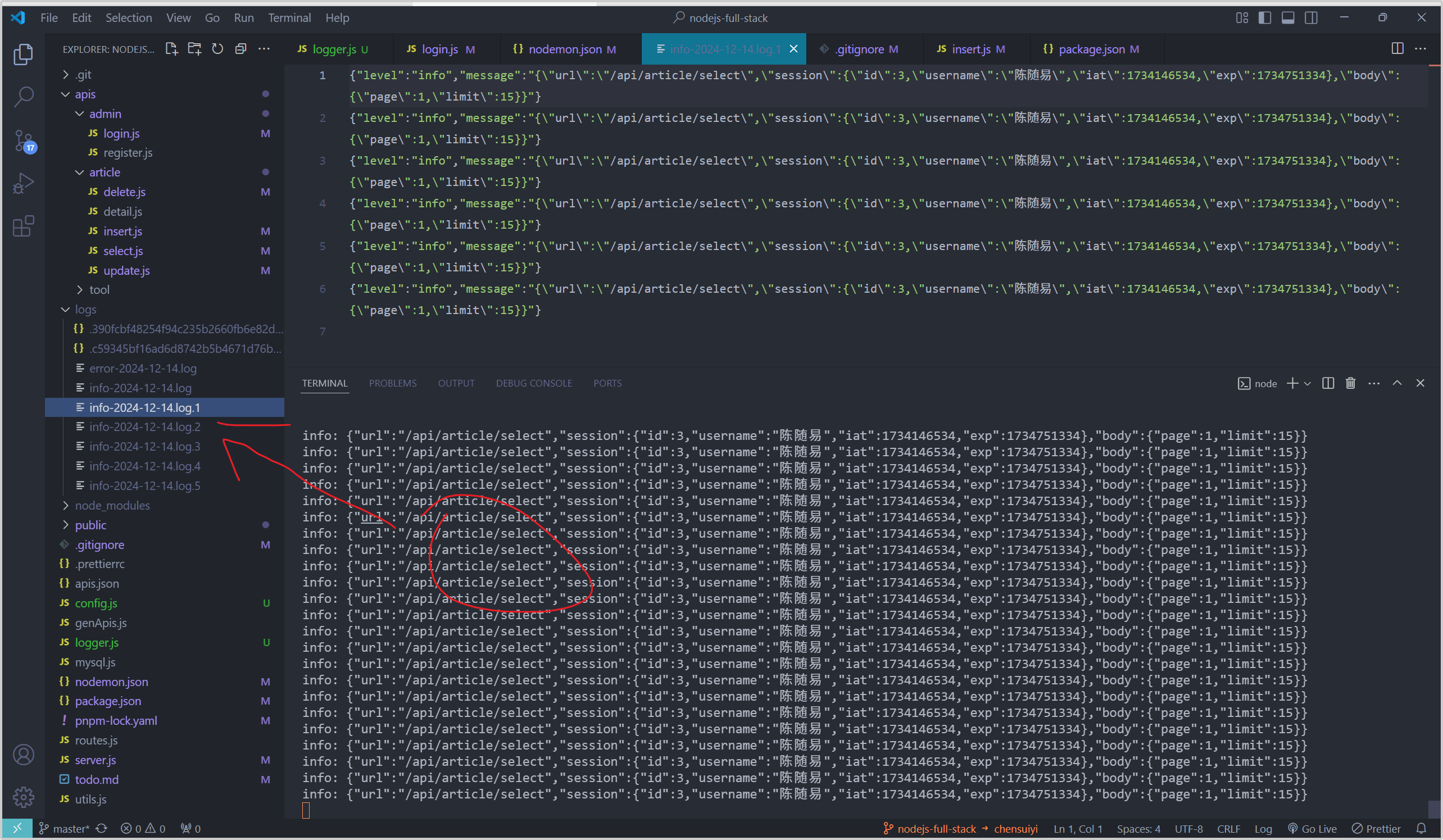Viewport: 1443px width, 840px height.
Task: Switch to the DEBUG CONSOLE tab
Action: [534, 383]
